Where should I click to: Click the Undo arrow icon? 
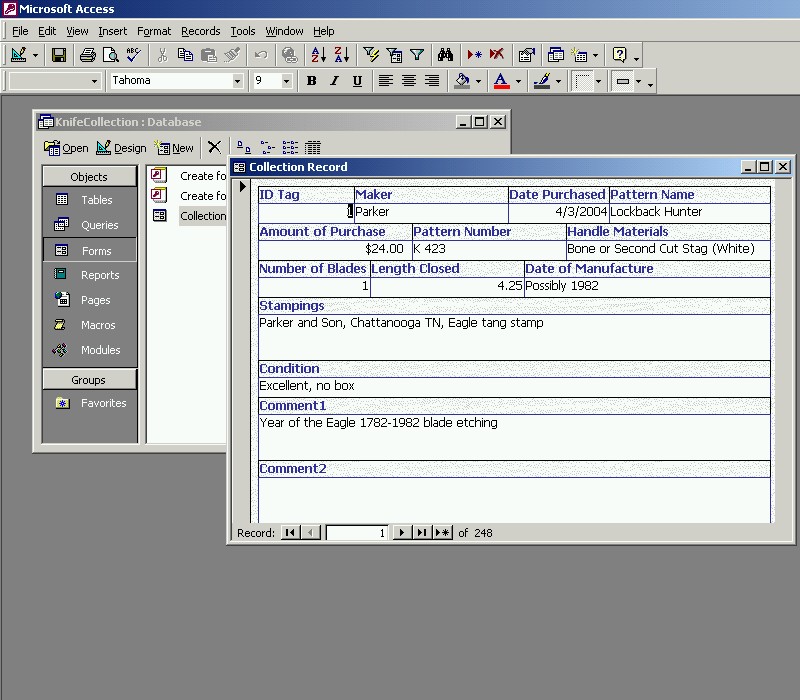point(261,55)
